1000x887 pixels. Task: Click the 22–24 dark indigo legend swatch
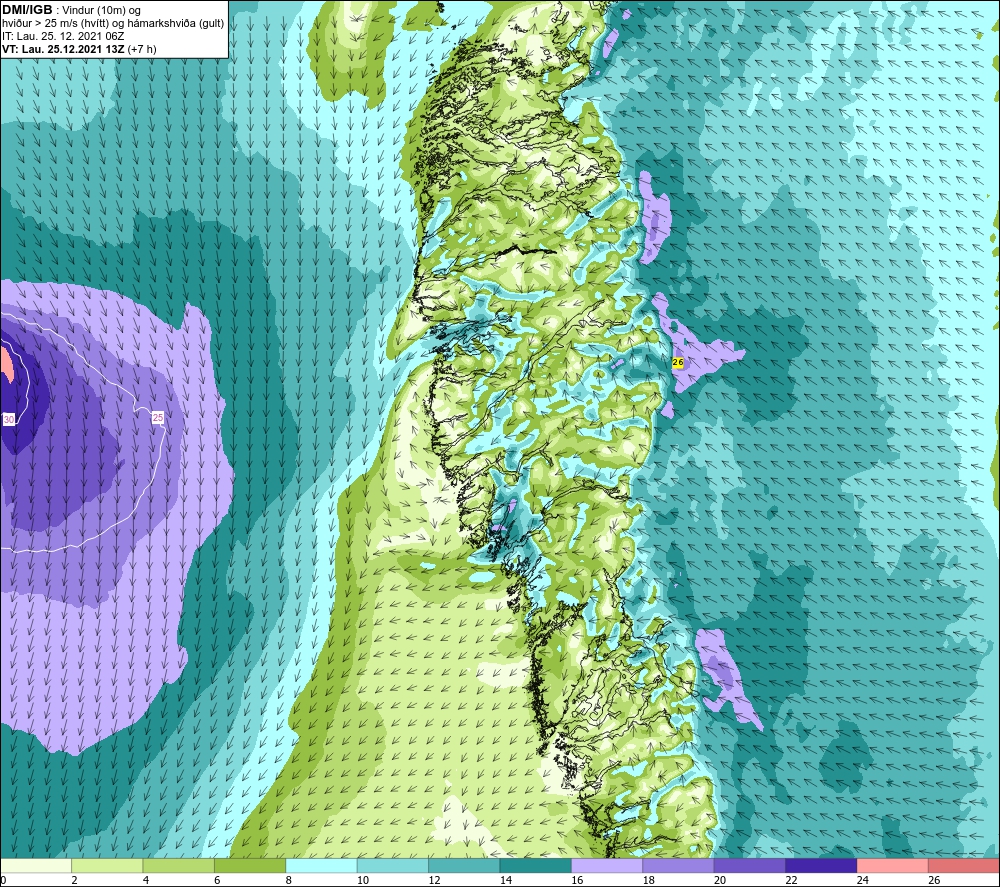pos(821,866)
